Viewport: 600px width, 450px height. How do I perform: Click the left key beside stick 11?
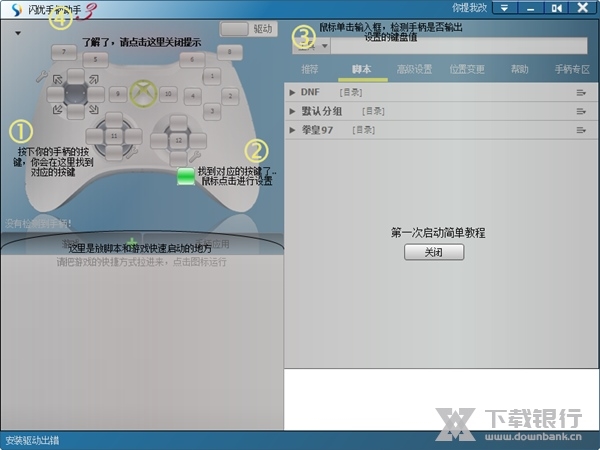[95, 136]
